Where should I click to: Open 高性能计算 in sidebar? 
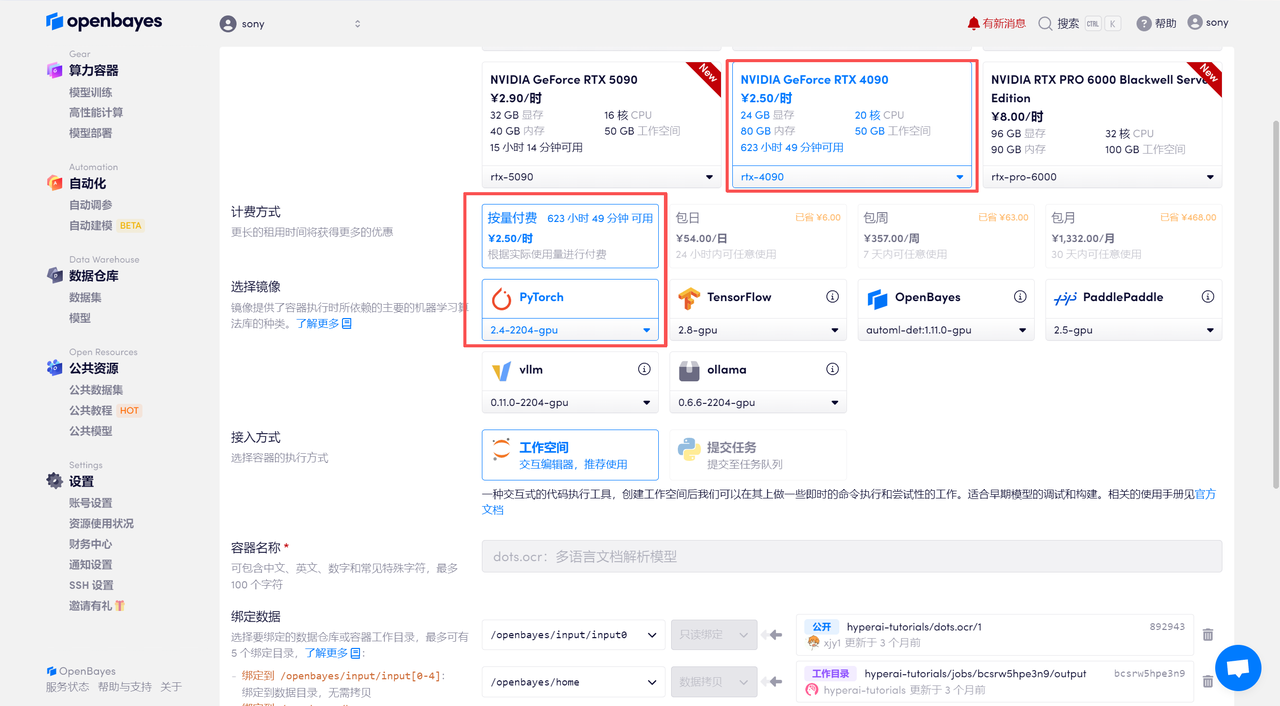click(x=96, y=112)
